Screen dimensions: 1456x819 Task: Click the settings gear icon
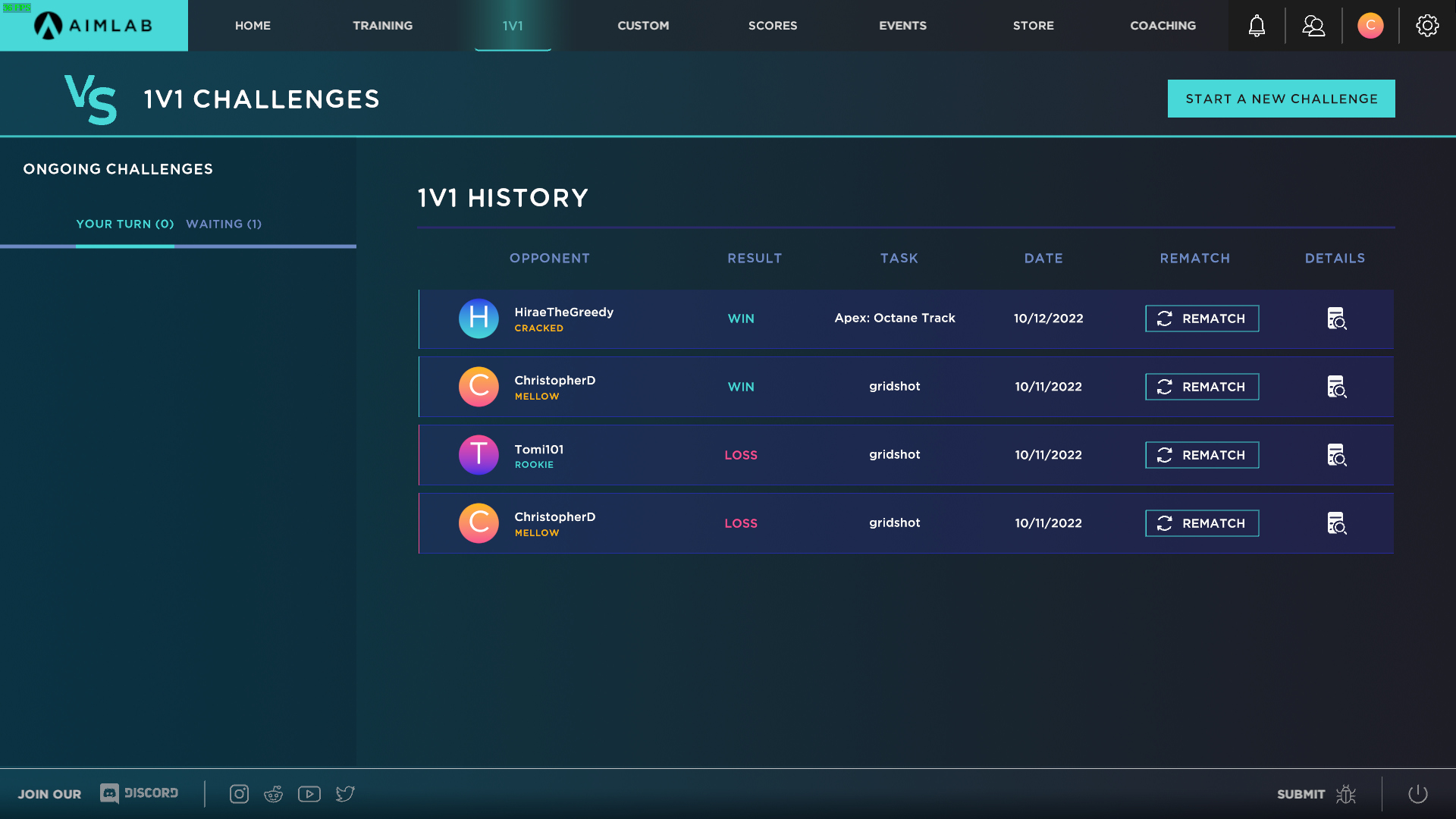[x=1427, y=25]
